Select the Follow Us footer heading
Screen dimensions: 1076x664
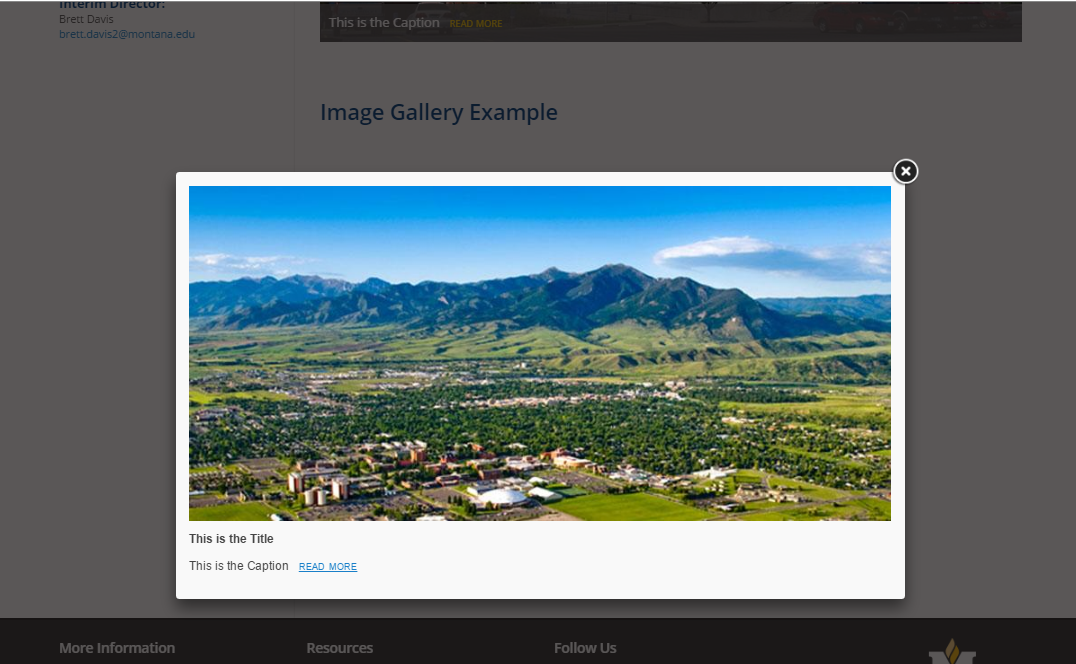tap(585, 648)
